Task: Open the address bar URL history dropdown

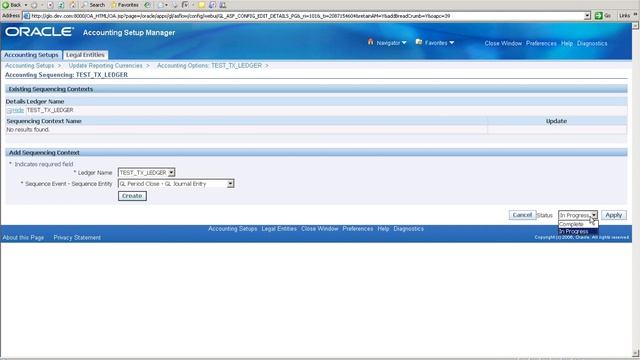Action: point(587,16)
